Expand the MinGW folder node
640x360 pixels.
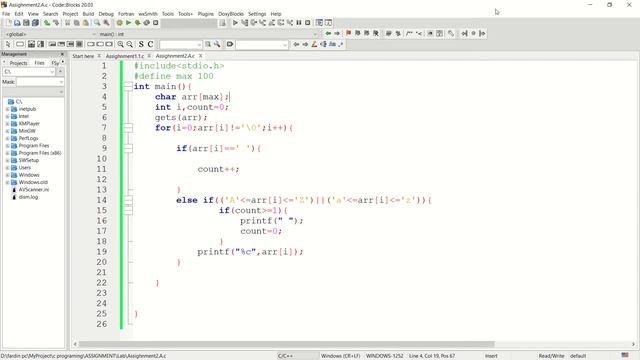coord(7,131)
